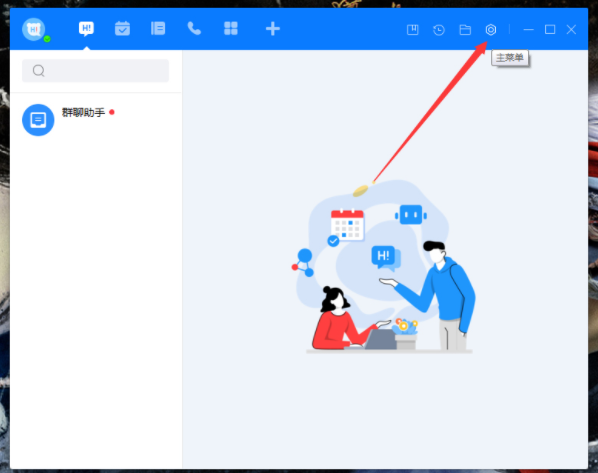598x473 pixels.
Task: Click the green online status indicator
Action: pyautogui.click(x=47, y=39)
